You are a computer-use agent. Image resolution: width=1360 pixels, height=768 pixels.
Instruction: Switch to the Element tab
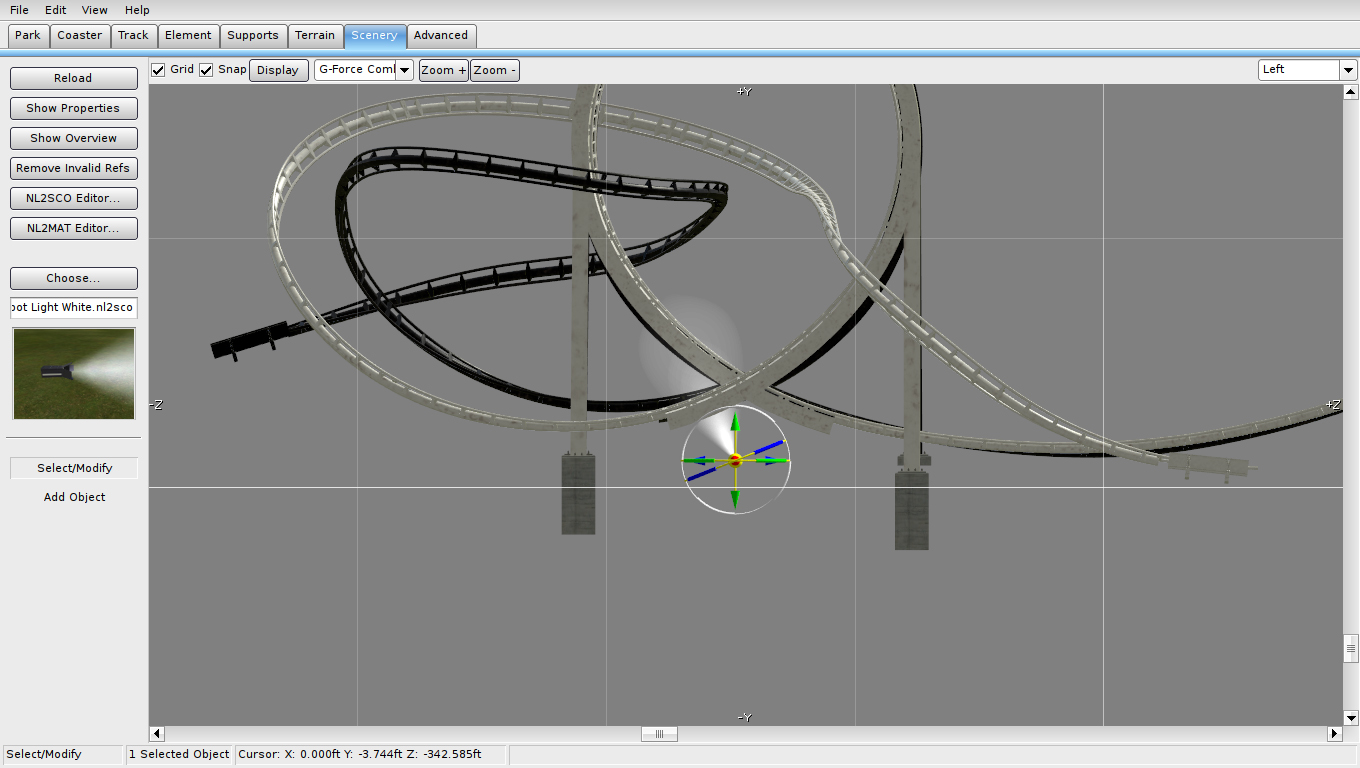188,35
